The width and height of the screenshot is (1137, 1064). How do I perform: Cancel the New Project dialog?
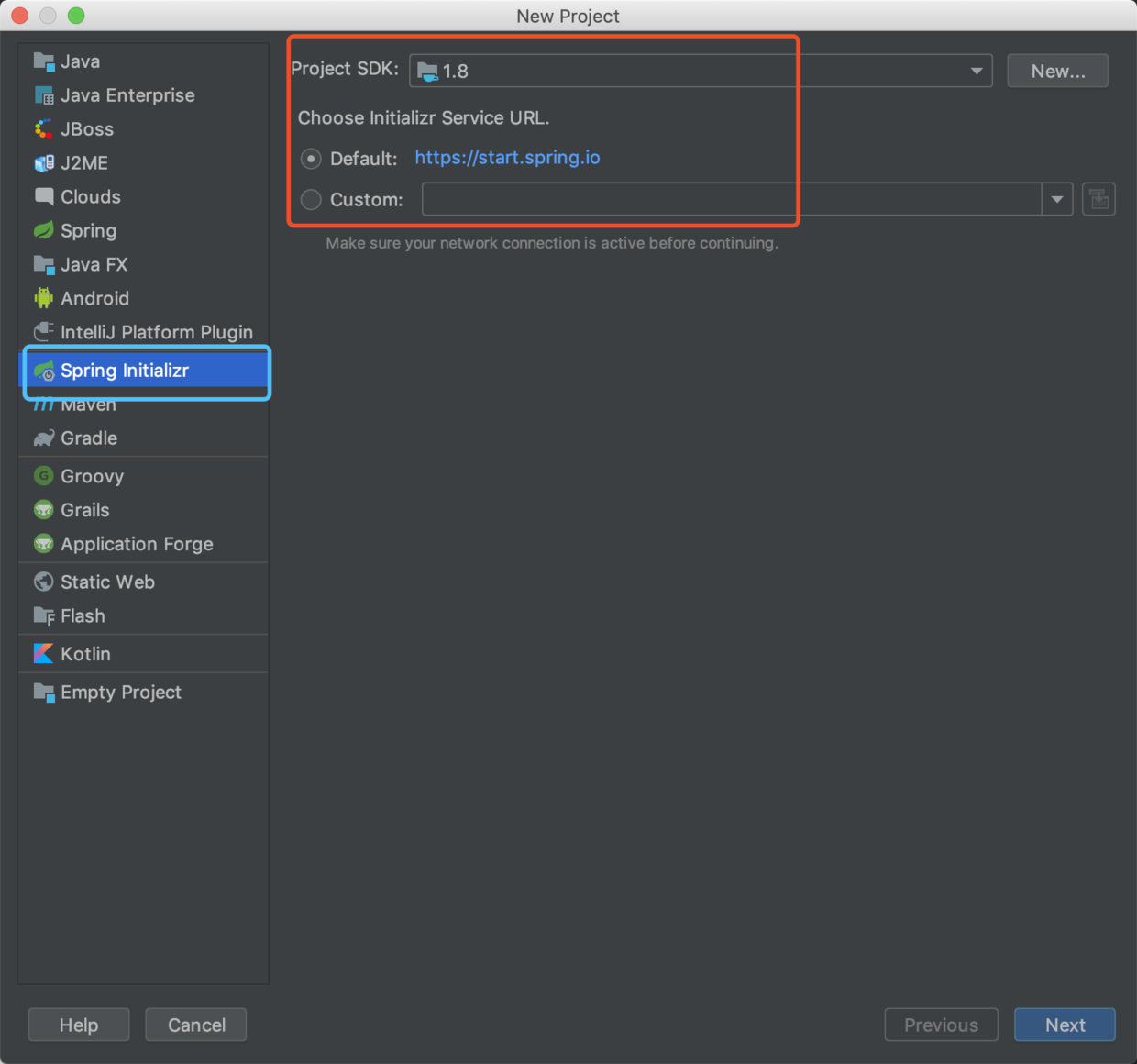click(196, 1025)
